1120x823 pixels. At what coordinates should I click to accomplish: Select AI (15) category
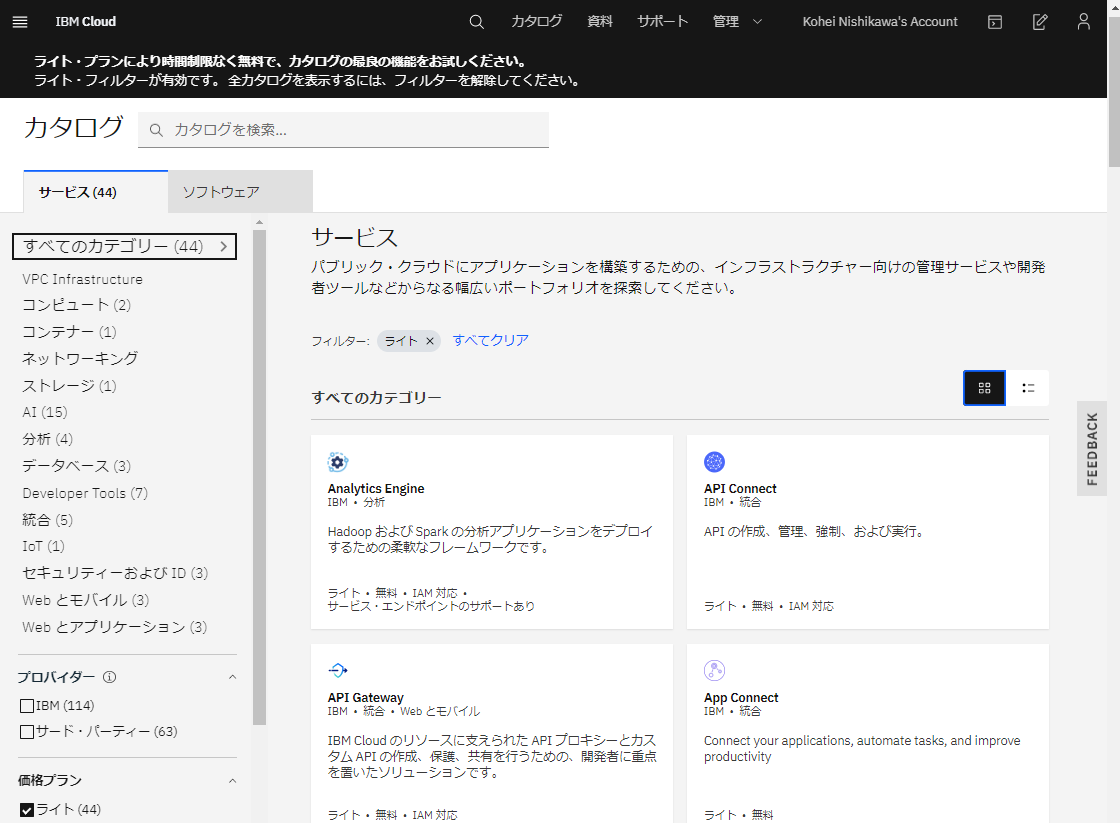(x=44, y=412)
